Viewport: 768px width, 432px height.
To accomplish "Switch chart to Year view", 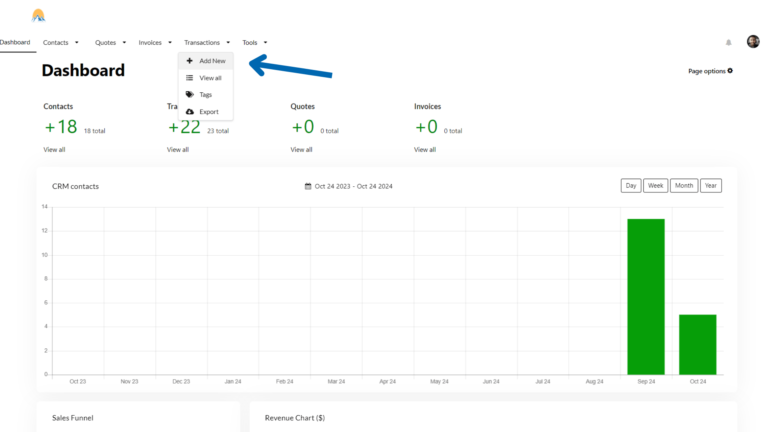I will click(710, 186).
